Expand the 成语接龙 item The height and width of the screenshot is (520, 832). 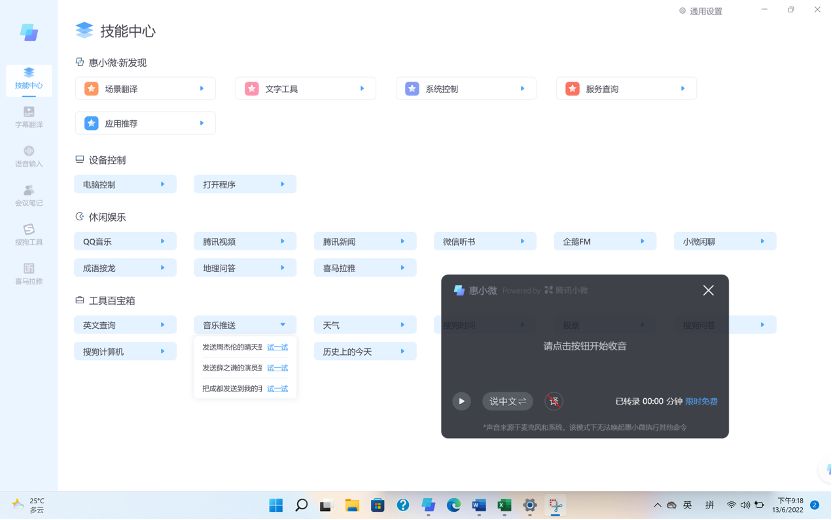[x=125, y=268]
